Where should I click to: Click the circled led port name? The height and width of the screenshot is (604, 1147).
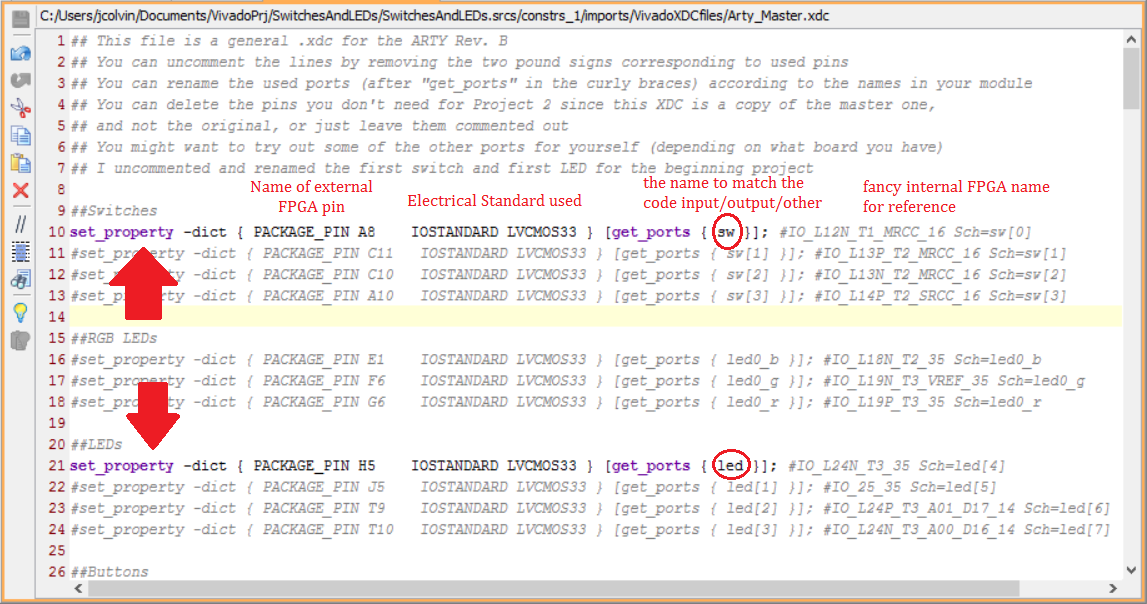click(x=730, y=466)
